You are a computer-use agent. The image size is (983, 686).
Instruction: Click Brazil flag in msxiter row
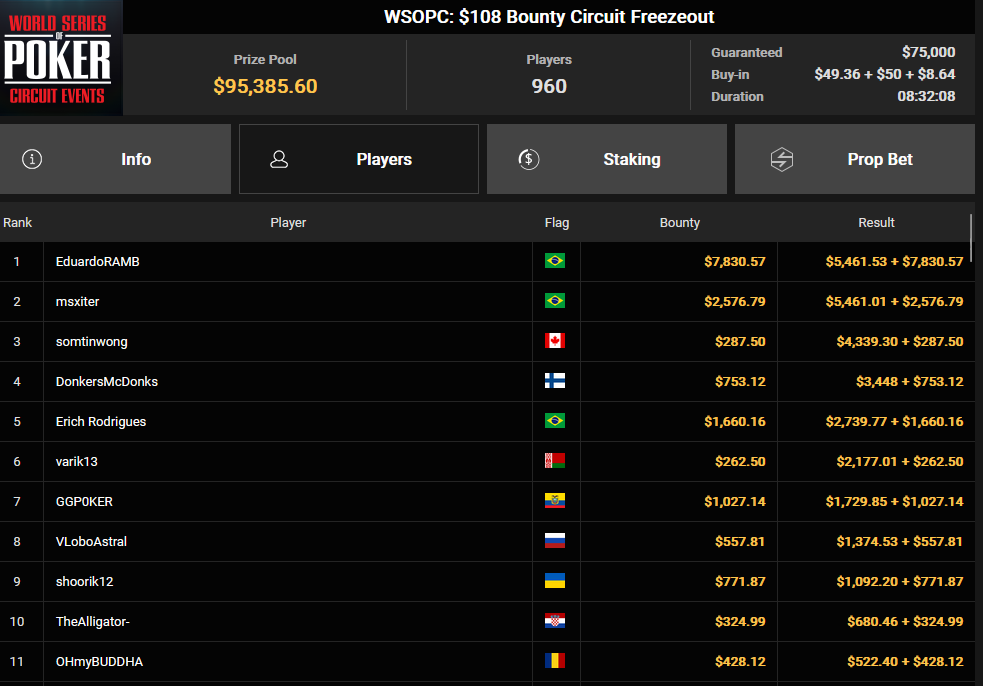[555, 301]
